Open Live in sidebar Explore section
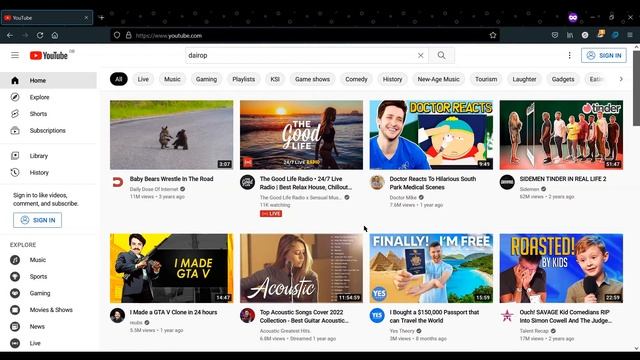The image size is (640, 360). [x=48, y=343]
